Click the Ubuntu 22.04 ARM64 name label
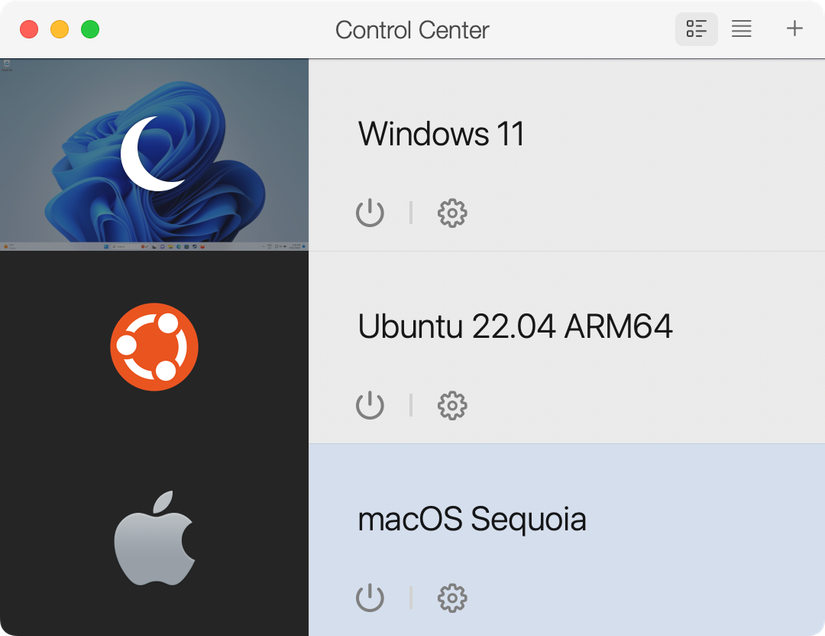 [516, 326]
